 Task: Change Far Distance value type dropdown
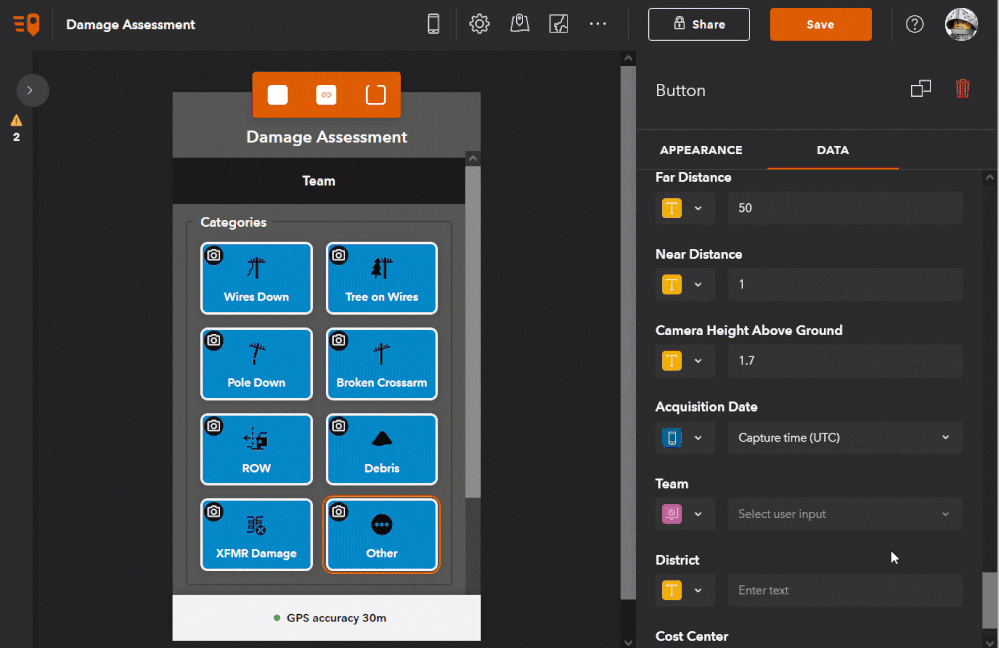pos(683,208)
